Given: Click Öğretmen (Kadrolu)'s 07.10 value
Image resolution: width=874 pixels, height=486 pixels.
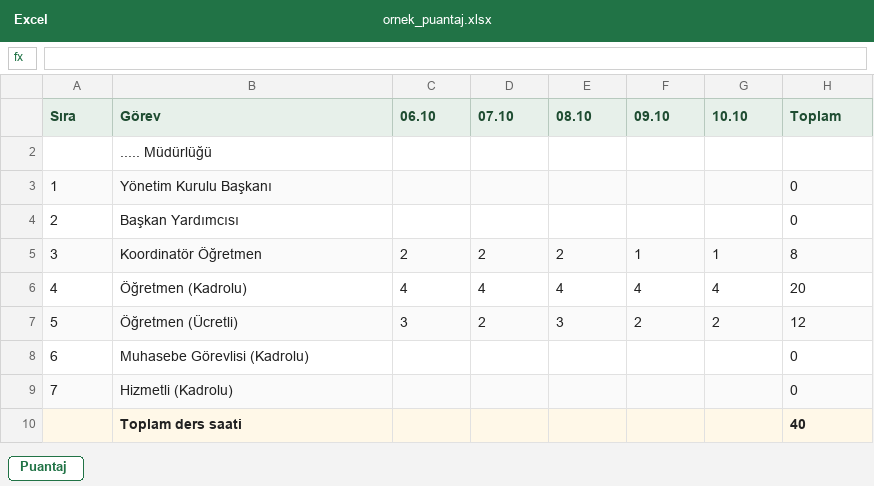Looking at the screenshot, I should (x=509, y=289).
